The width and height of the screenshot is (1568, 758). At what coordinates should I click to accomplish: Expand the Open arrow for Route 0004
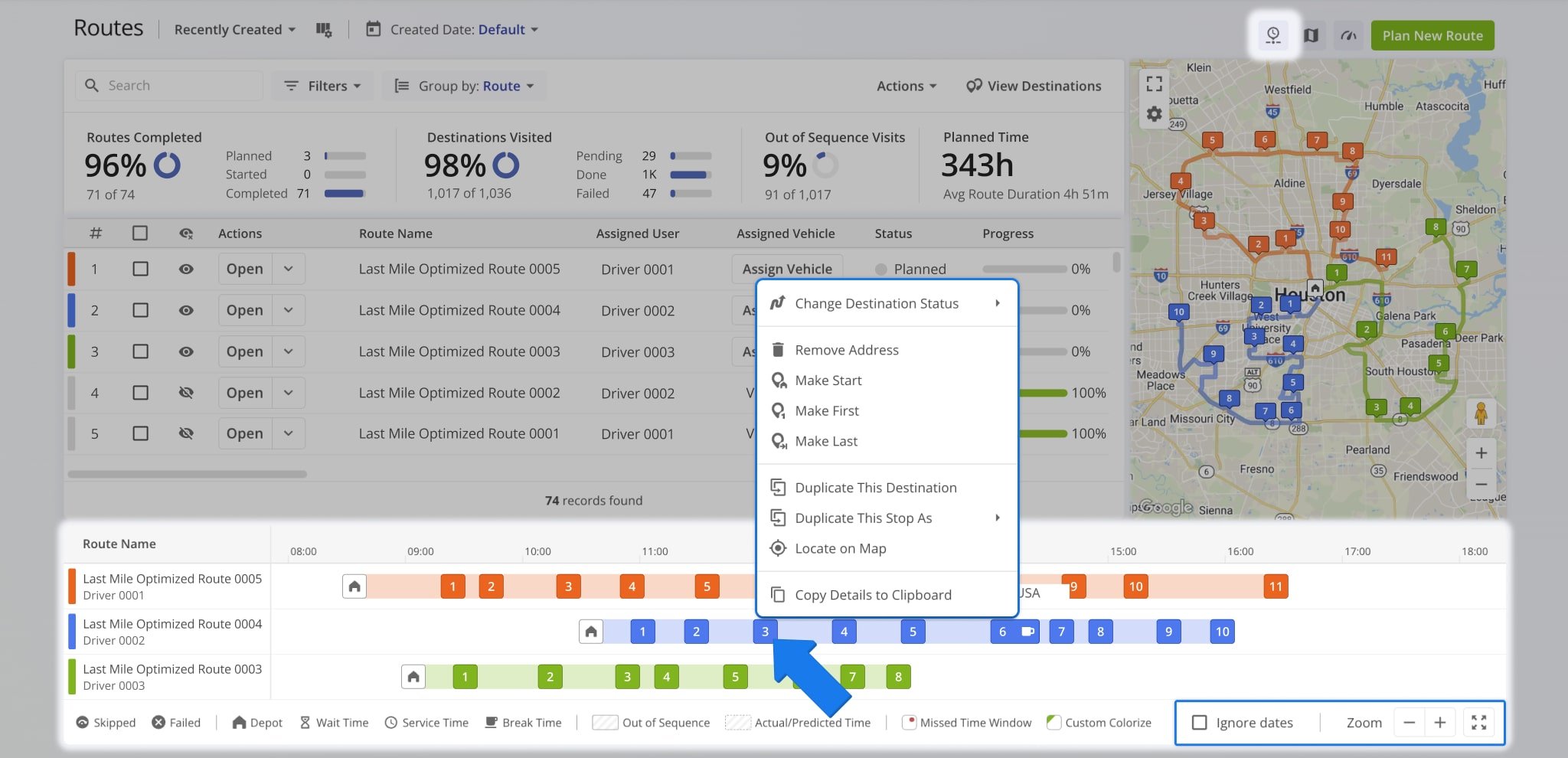pyautogui.click(x=289, y=310)
